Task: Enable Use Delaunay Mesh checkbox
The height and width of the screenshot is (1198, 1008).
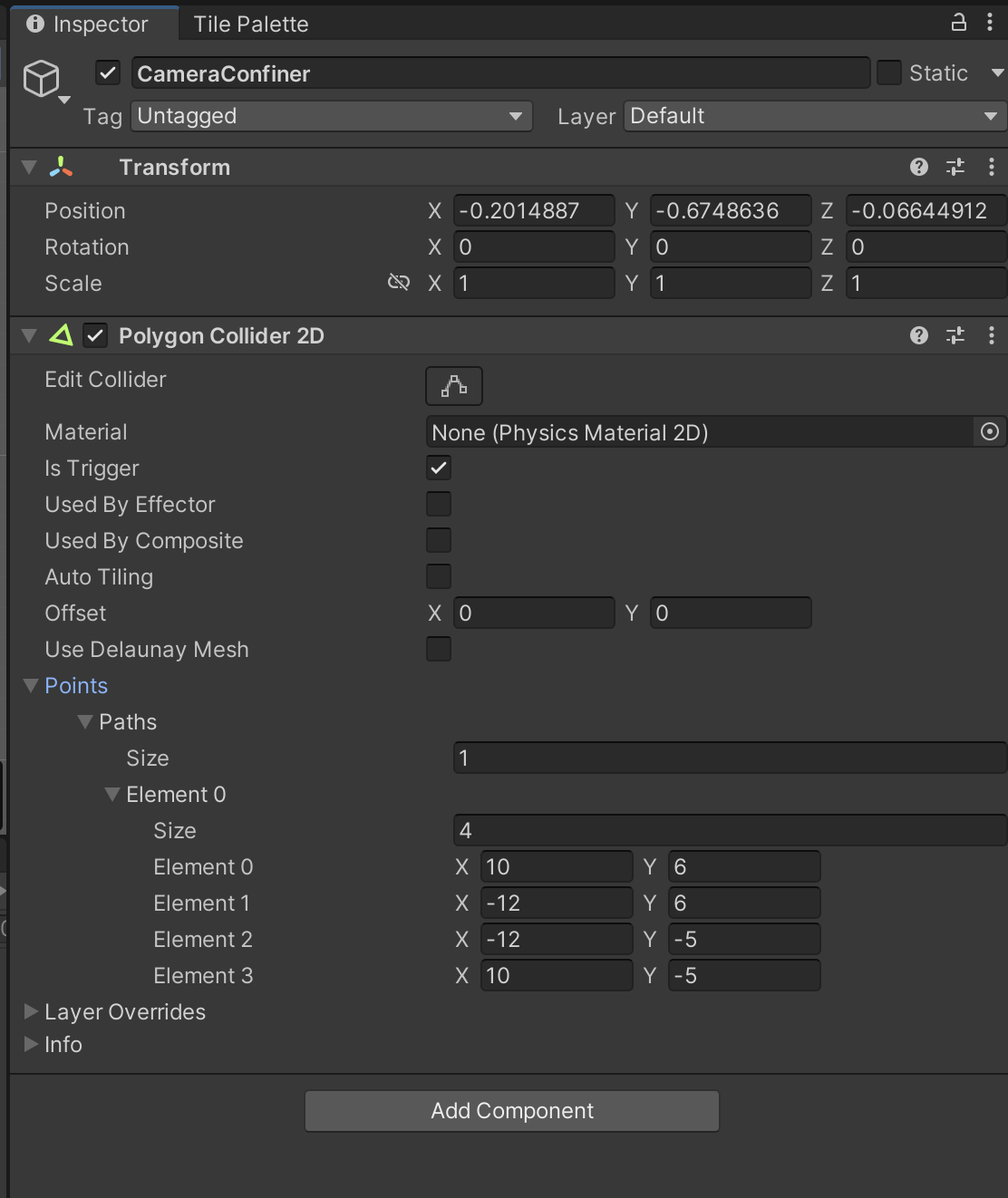Action: [x=439, y=650]
